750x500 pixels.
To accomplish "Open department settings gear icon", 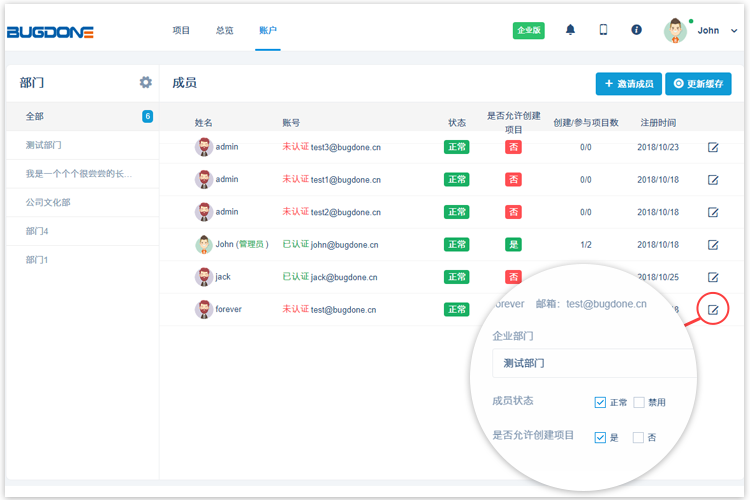I will point(145,82).
